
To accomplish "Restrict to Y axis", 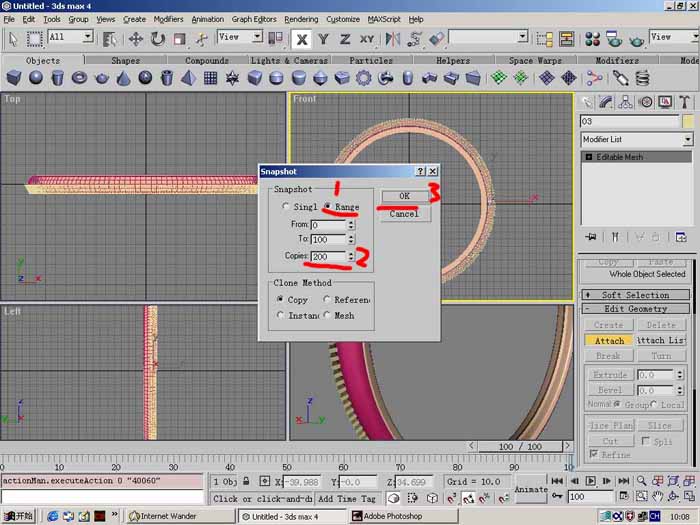I will pyautogui.click(x=324, y=39).
